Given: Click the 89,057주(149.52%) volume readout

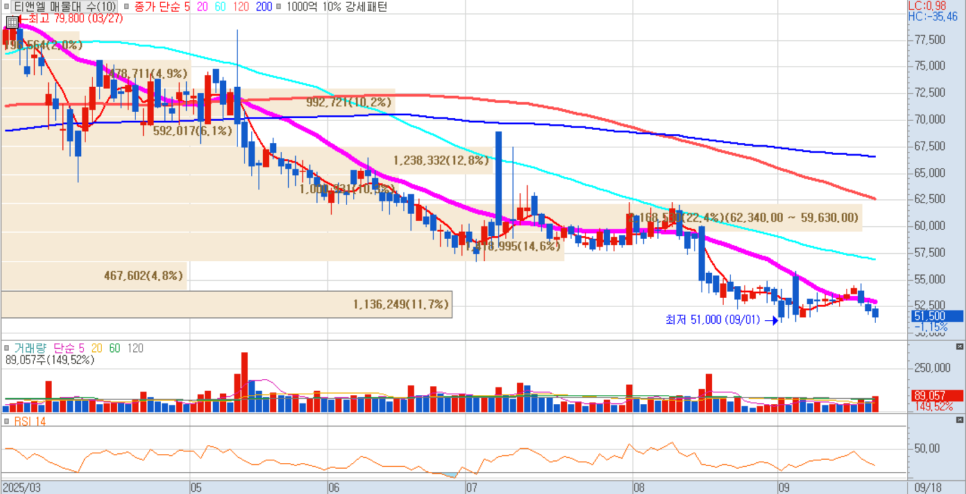Looking at the screenshot, I should (49, 360).
